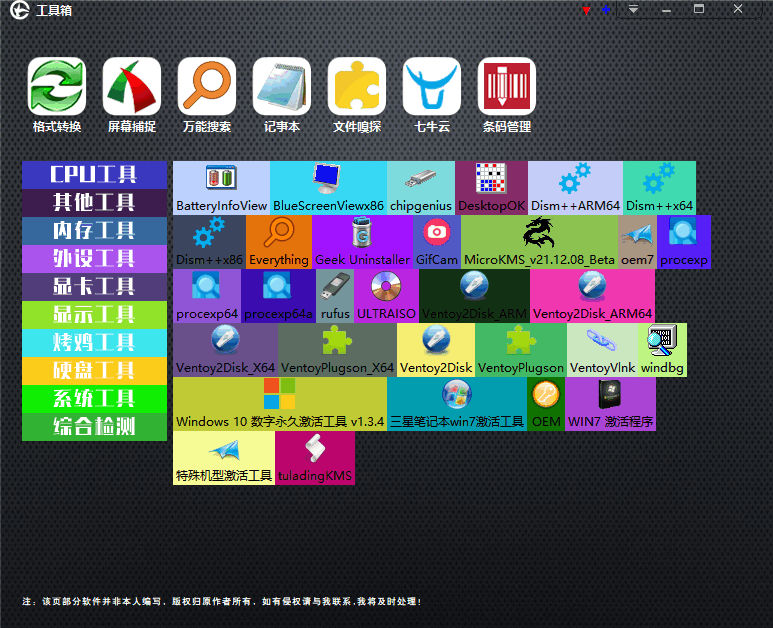Open the DesktopOK tile
Screen dimensions: 773x628
(492, 188)
